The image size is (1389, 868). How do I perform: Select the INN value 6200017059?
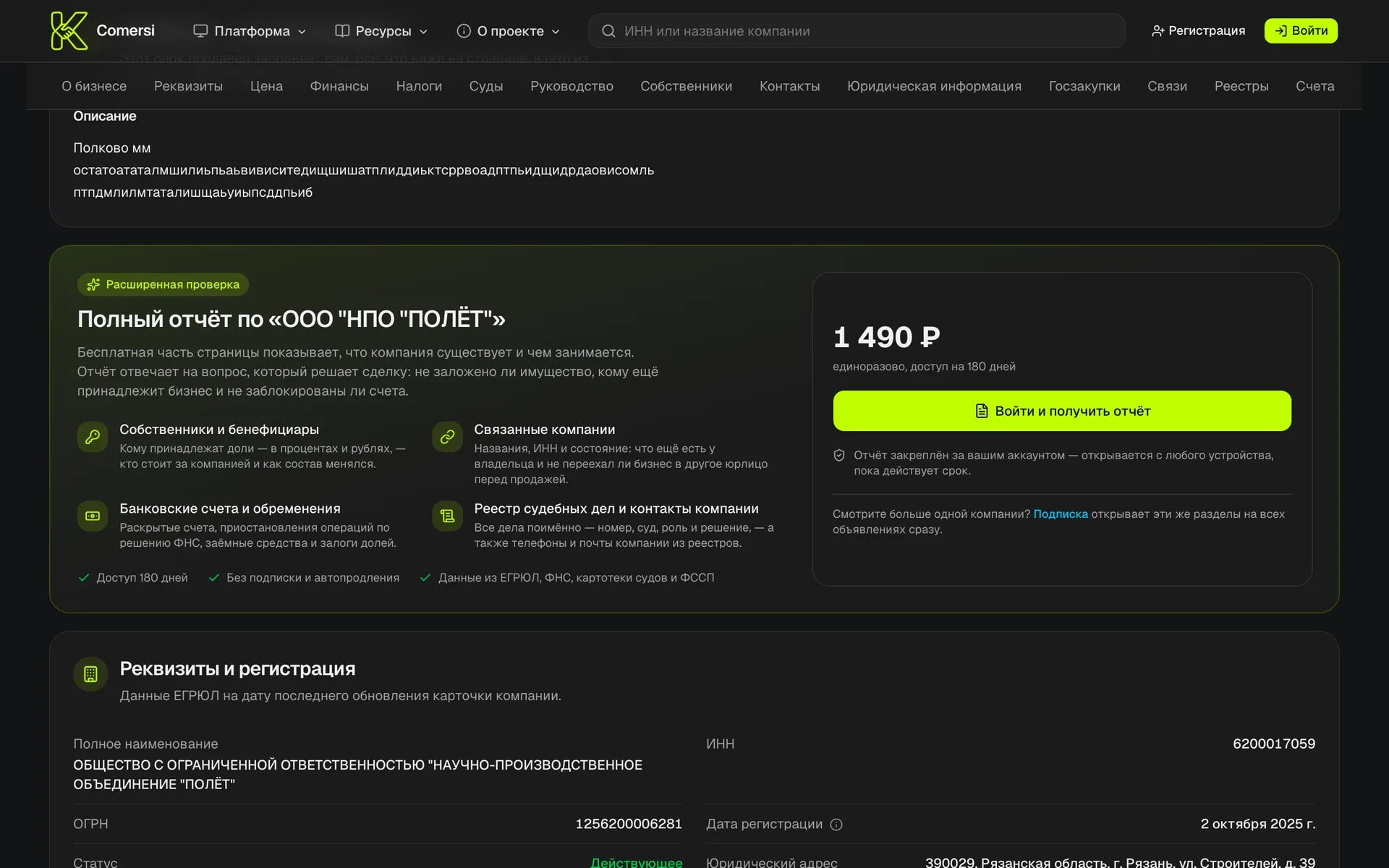(x=1274, y=744)
